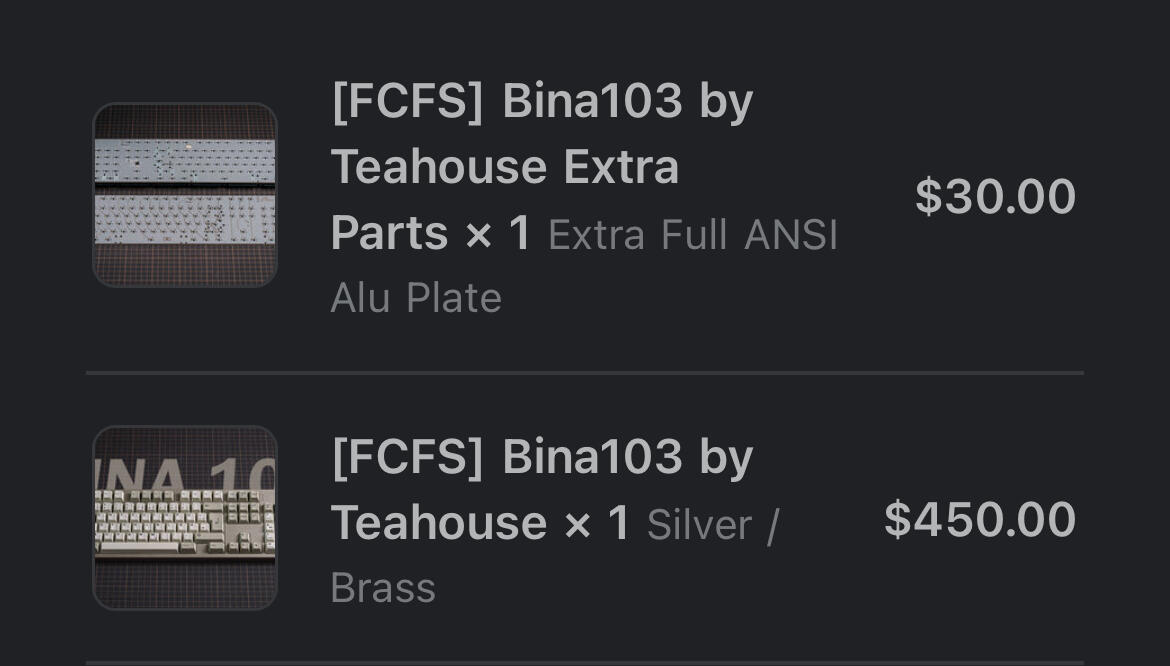Click the word "Extra" after Teahouse
Viewport: 1170px width, 666px height.
pyautogui.click(x=621, y=167)
